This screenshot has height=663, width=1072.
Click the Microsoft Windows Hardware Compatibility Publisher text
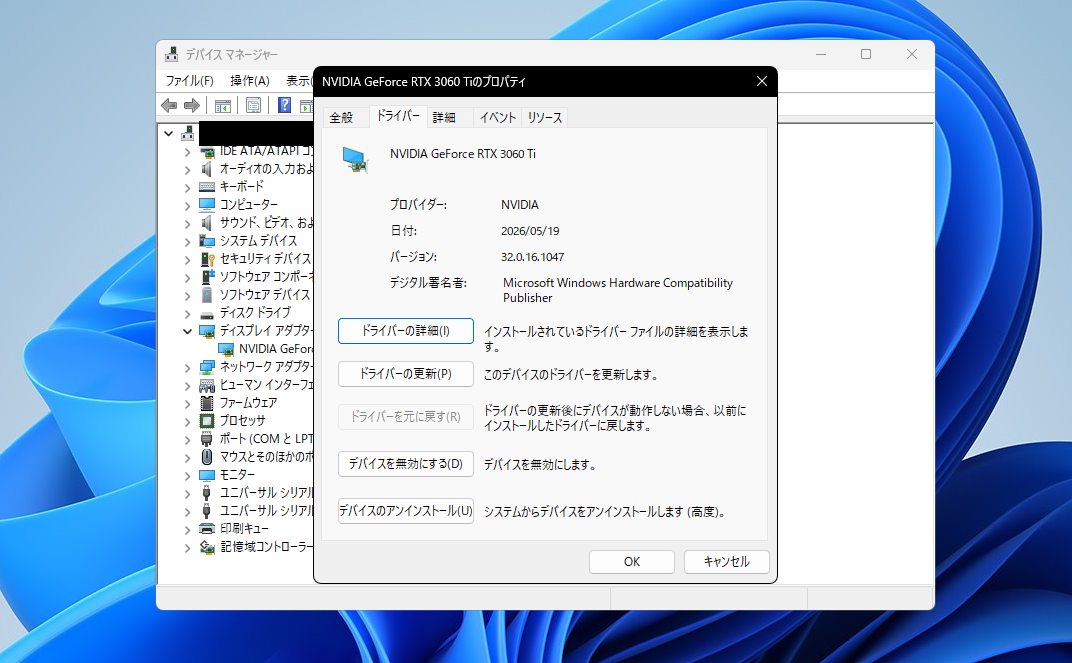tap(618, 290)
